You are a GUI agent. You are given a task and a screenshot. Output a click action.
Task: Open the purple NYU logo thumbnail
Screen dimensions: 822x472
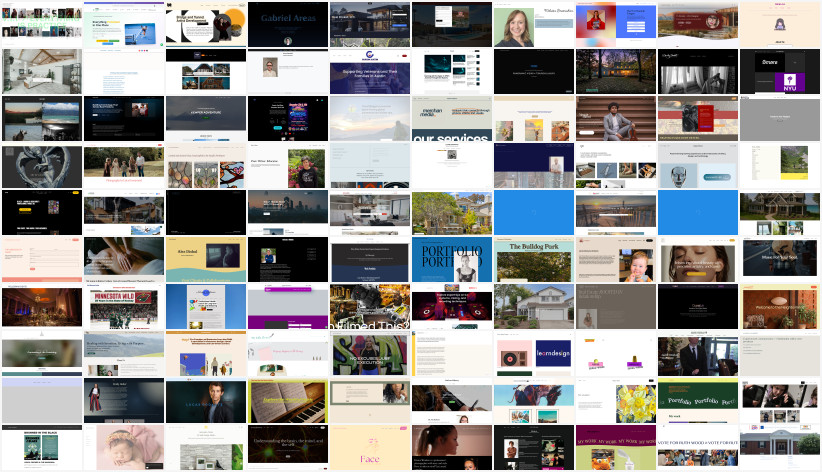tap(780, 71)
